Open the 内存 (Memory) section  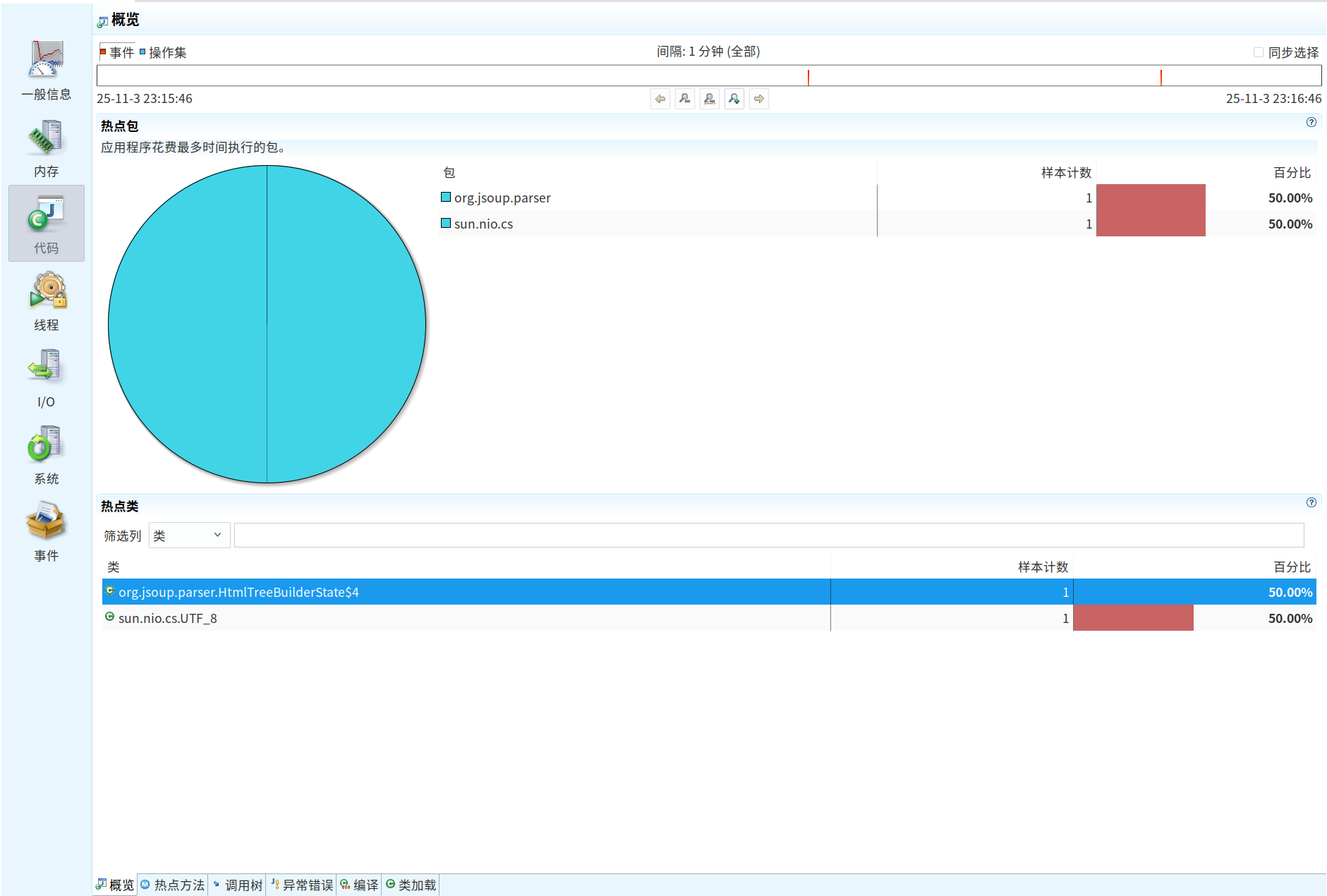[46, 147]
